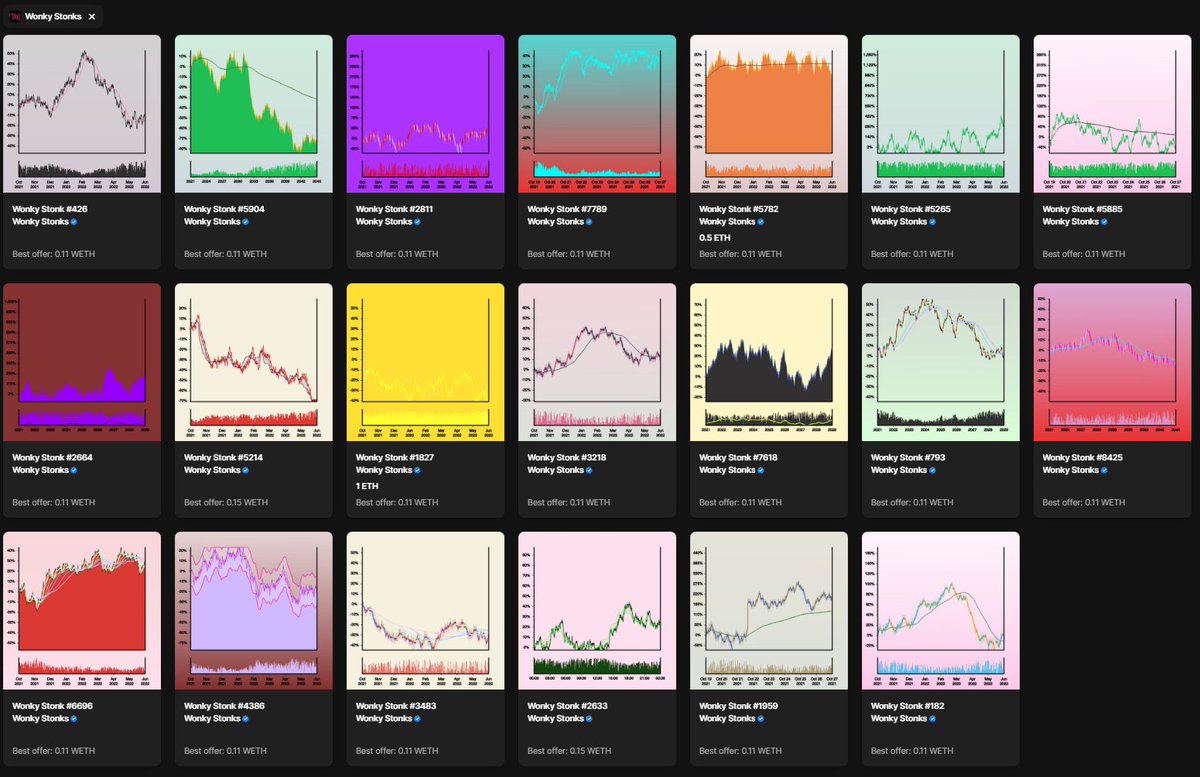
Task: Click verified badge on Wonky Stonk #1827 card
Action: pyautogui.click(x=417, y=470)
